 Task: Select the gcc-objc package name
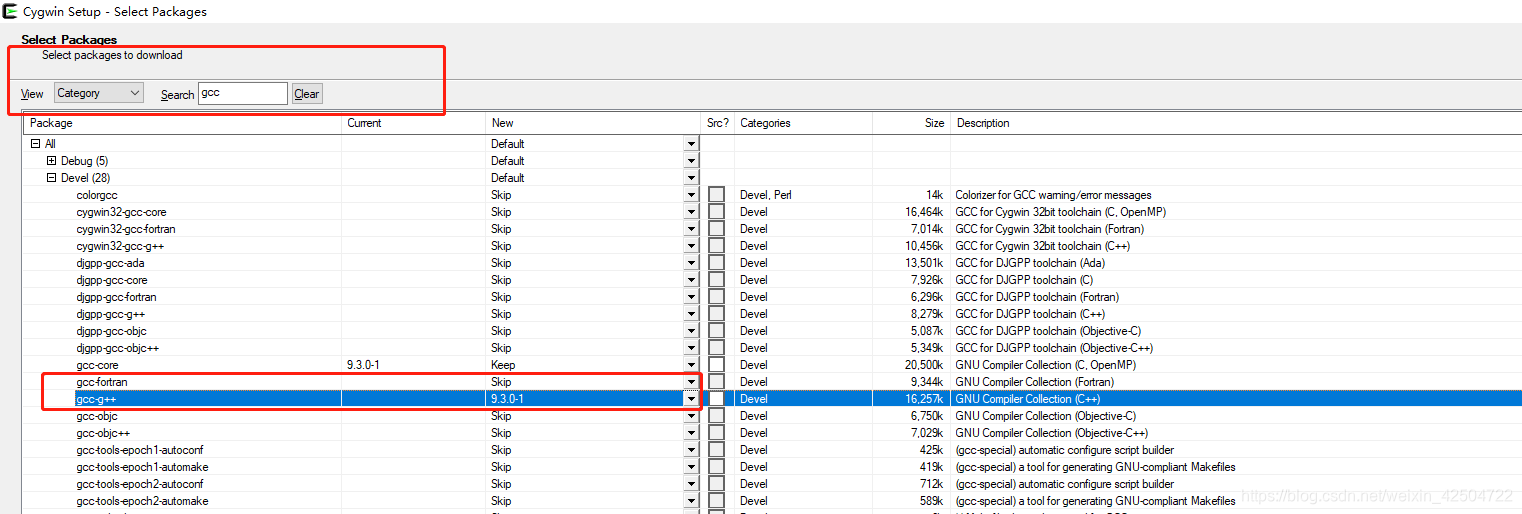(x=97, y=416)
